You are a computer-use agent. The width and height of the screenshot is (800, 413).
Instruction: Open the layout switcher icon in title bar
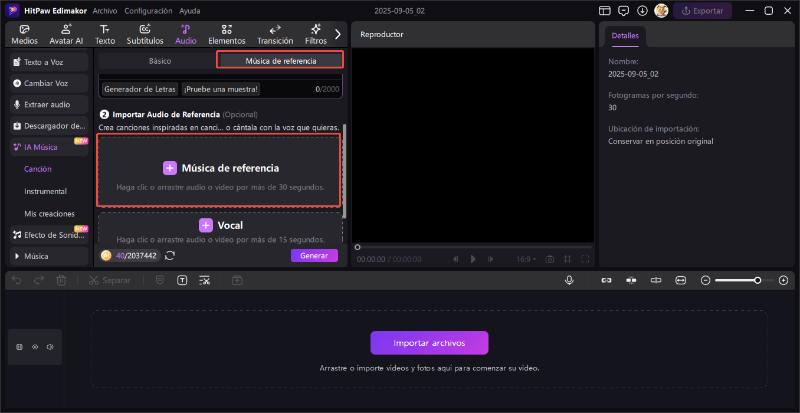pos(605,11)
